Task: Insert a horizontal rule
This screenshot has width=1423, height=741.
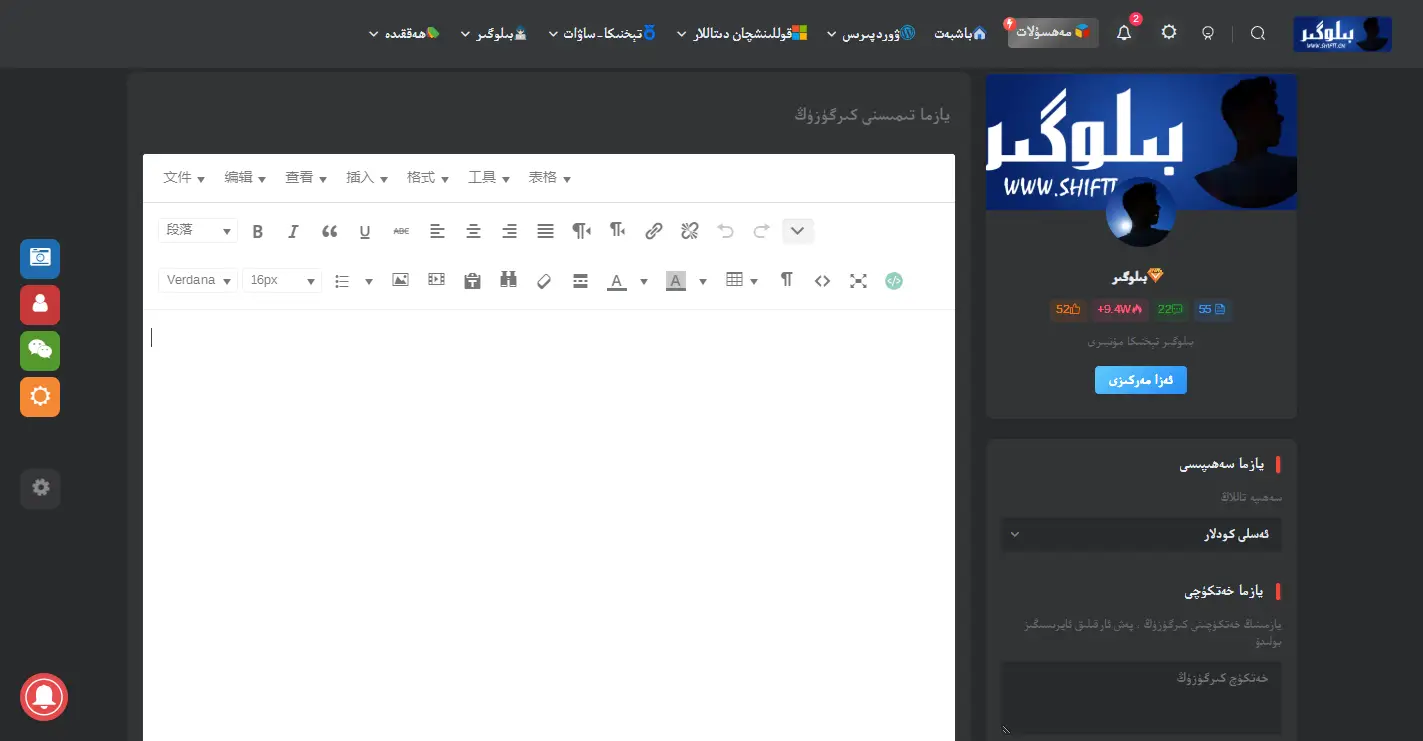Action: coord(580,281)
